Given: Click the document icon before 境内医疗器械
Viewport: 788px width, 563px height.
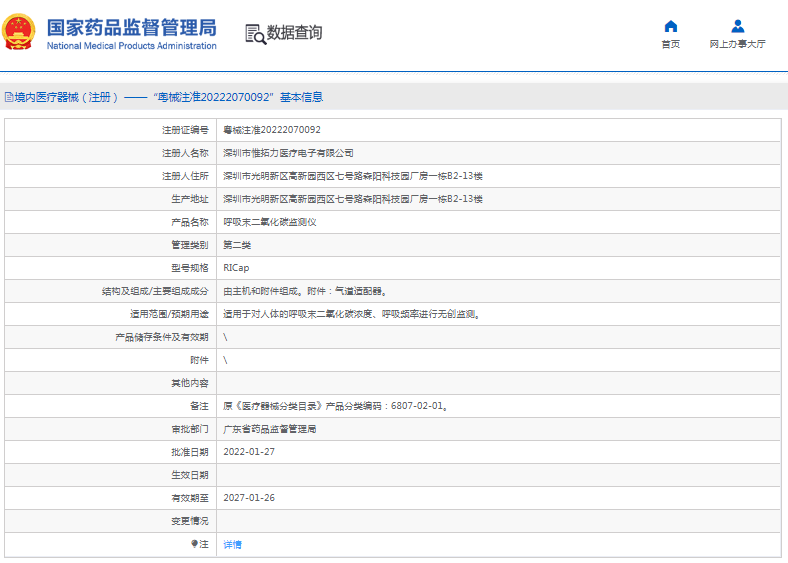Looking at the screenshot, I should click(9, 97).
